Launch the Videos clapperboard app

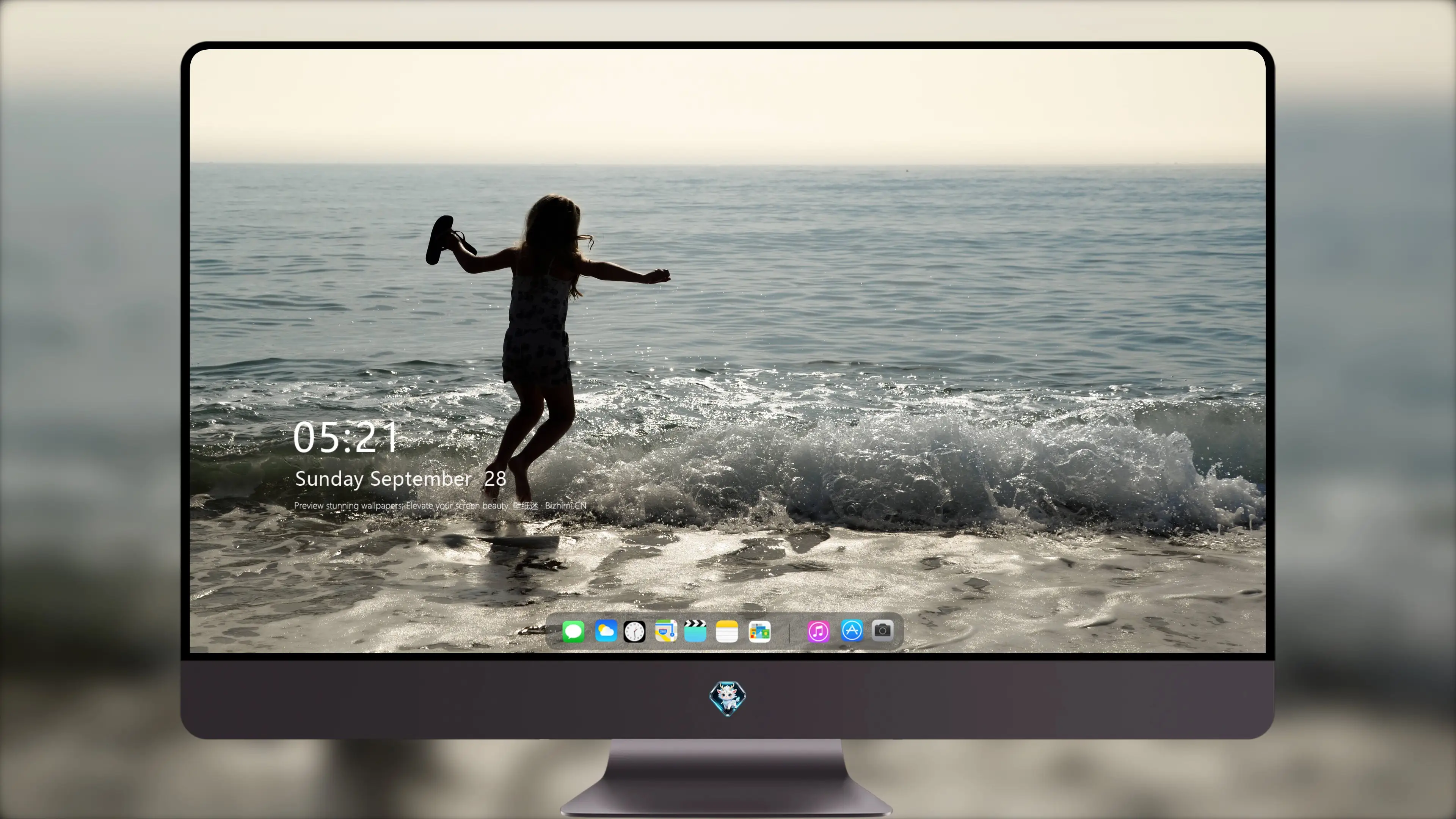(x=695, y=631)
